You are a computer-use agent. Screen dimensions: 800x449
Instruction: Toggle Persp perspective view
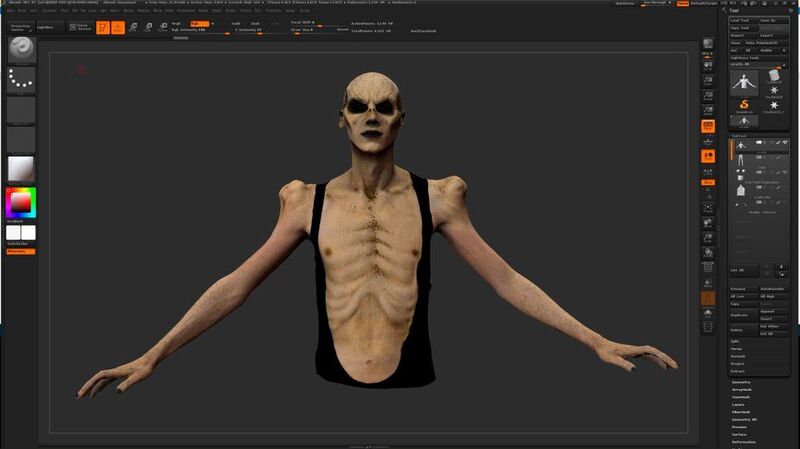708,126
